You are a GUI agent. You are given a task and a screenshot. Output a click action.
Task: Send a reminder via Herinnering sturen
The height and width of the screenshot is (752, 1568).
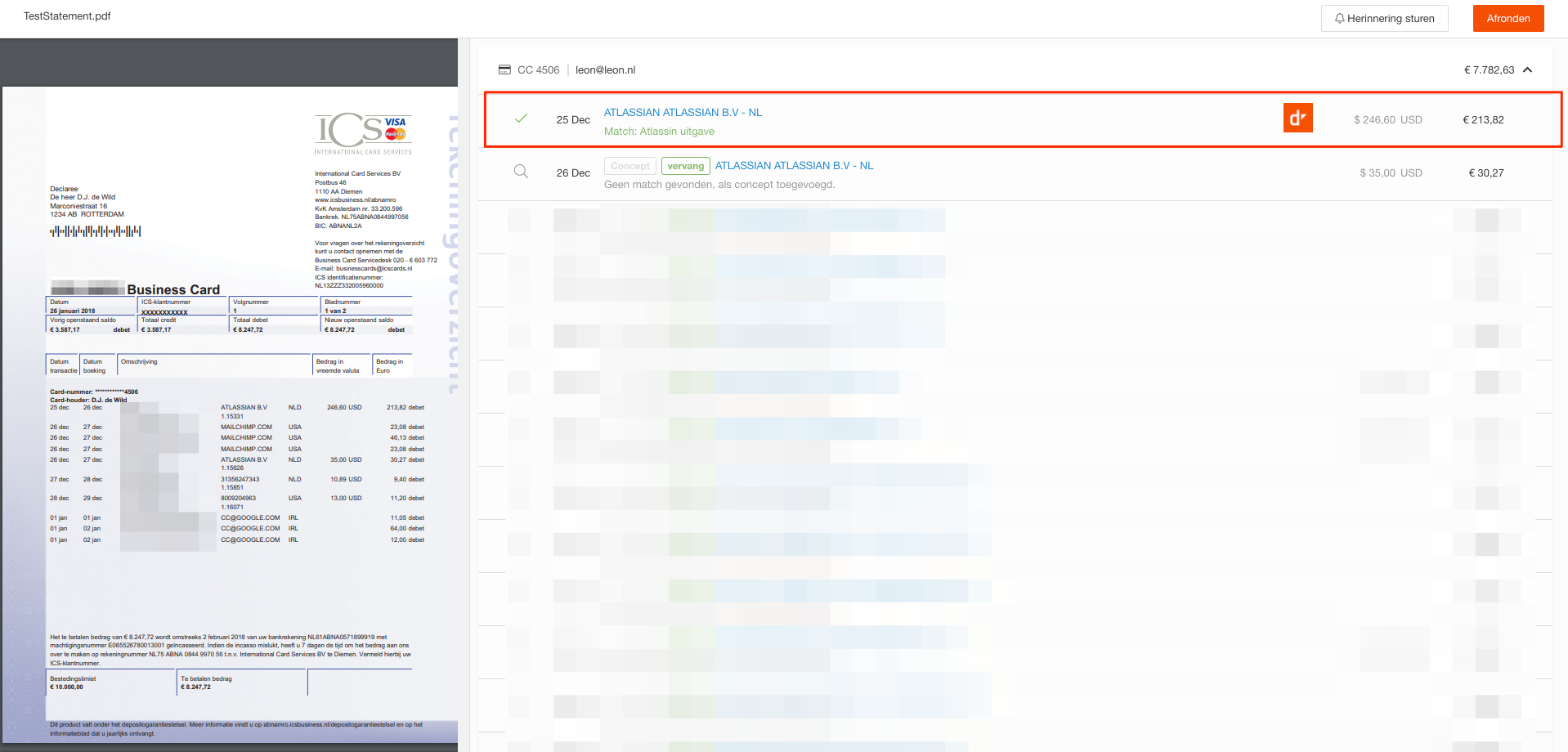(1384, 18)
